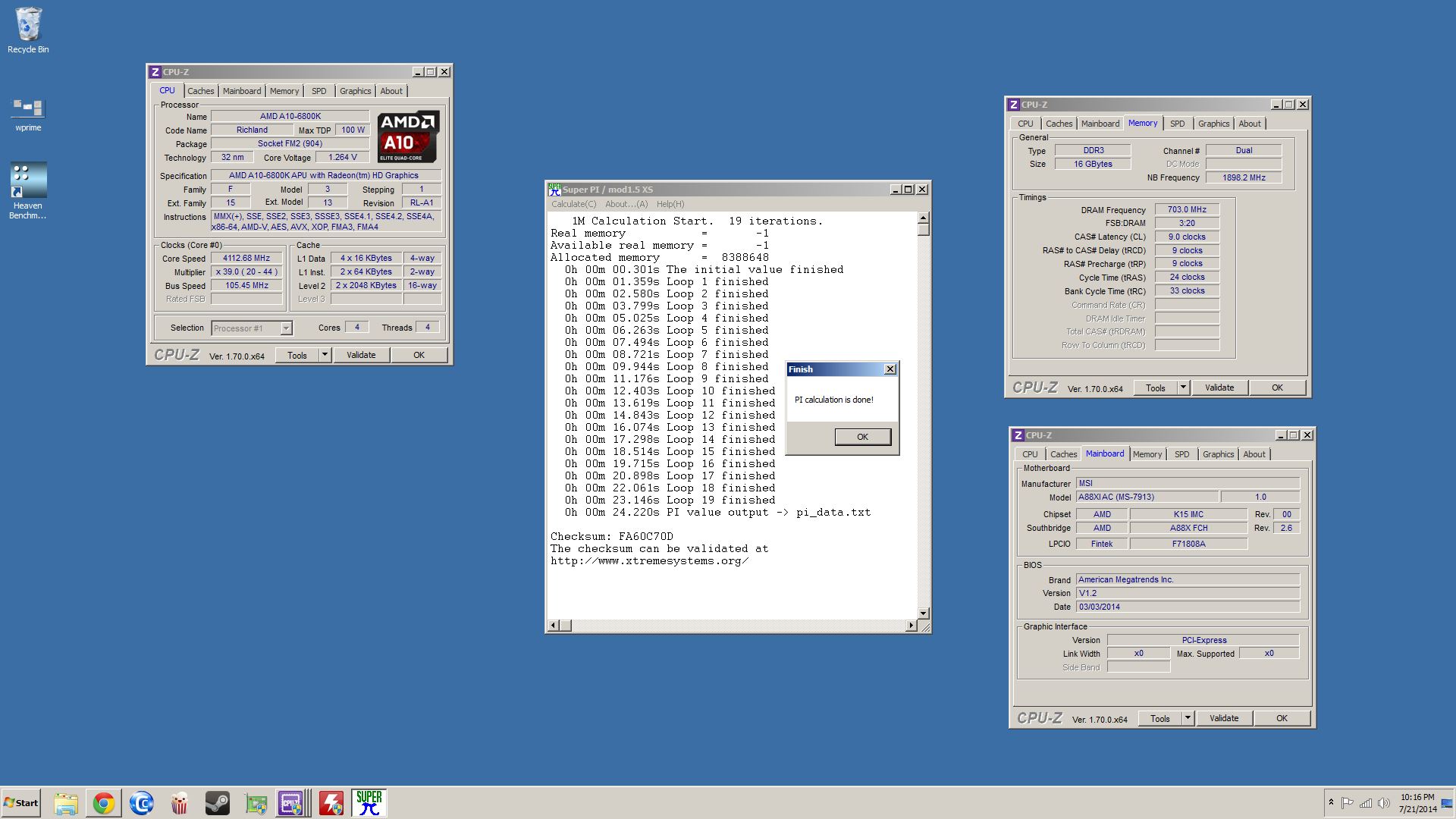Click Super PI horizontal scrollbar left arrow

click(x=554, y=626)
